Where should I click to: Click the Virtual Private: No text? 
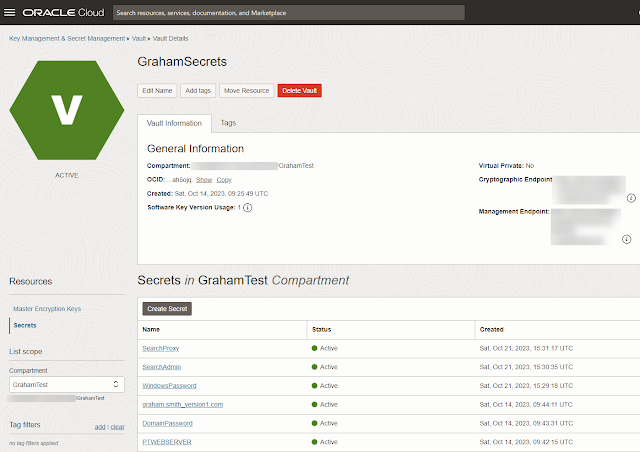click(506, 166)
